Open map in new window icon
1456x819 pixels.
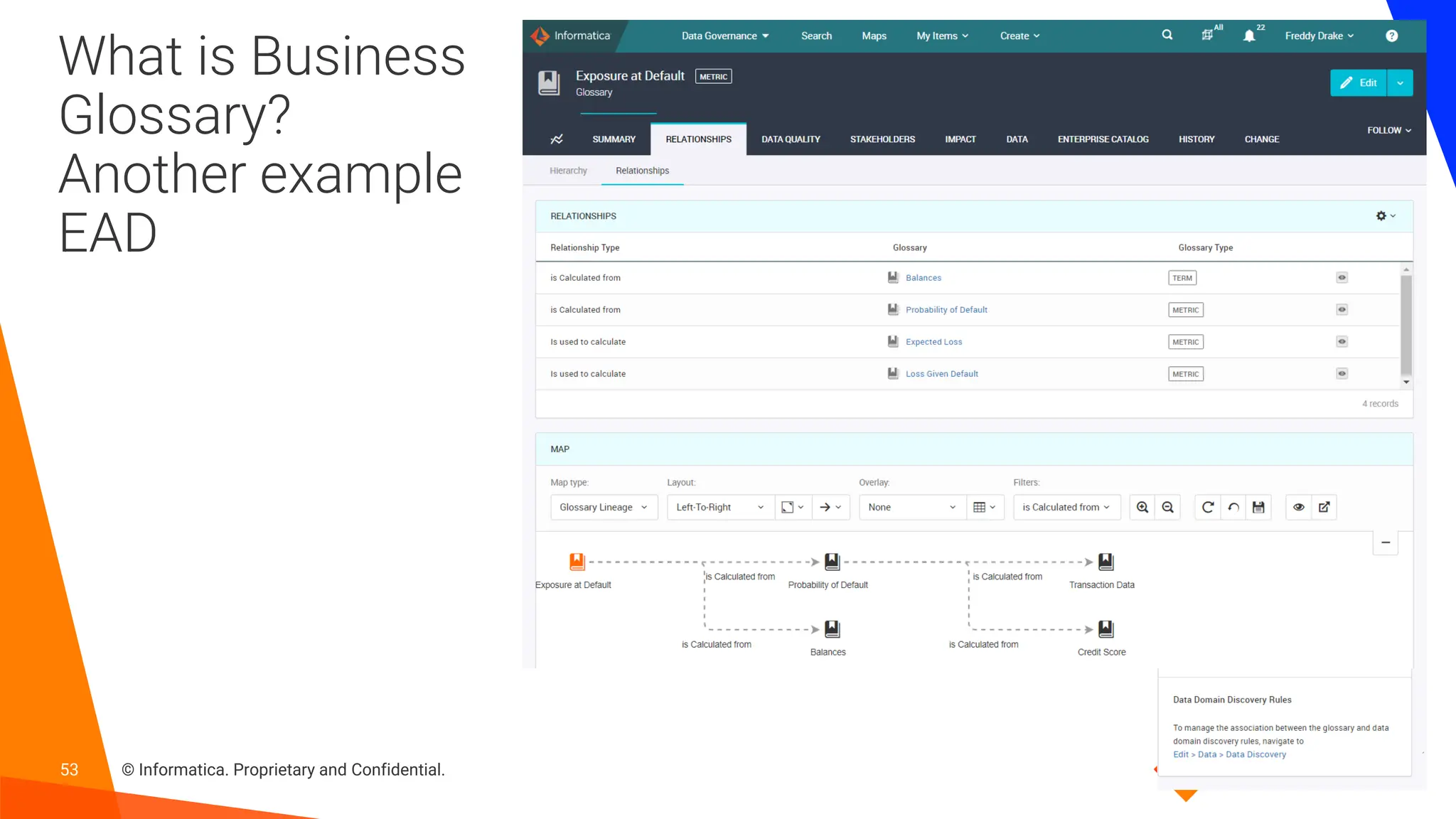[1324, 507]
